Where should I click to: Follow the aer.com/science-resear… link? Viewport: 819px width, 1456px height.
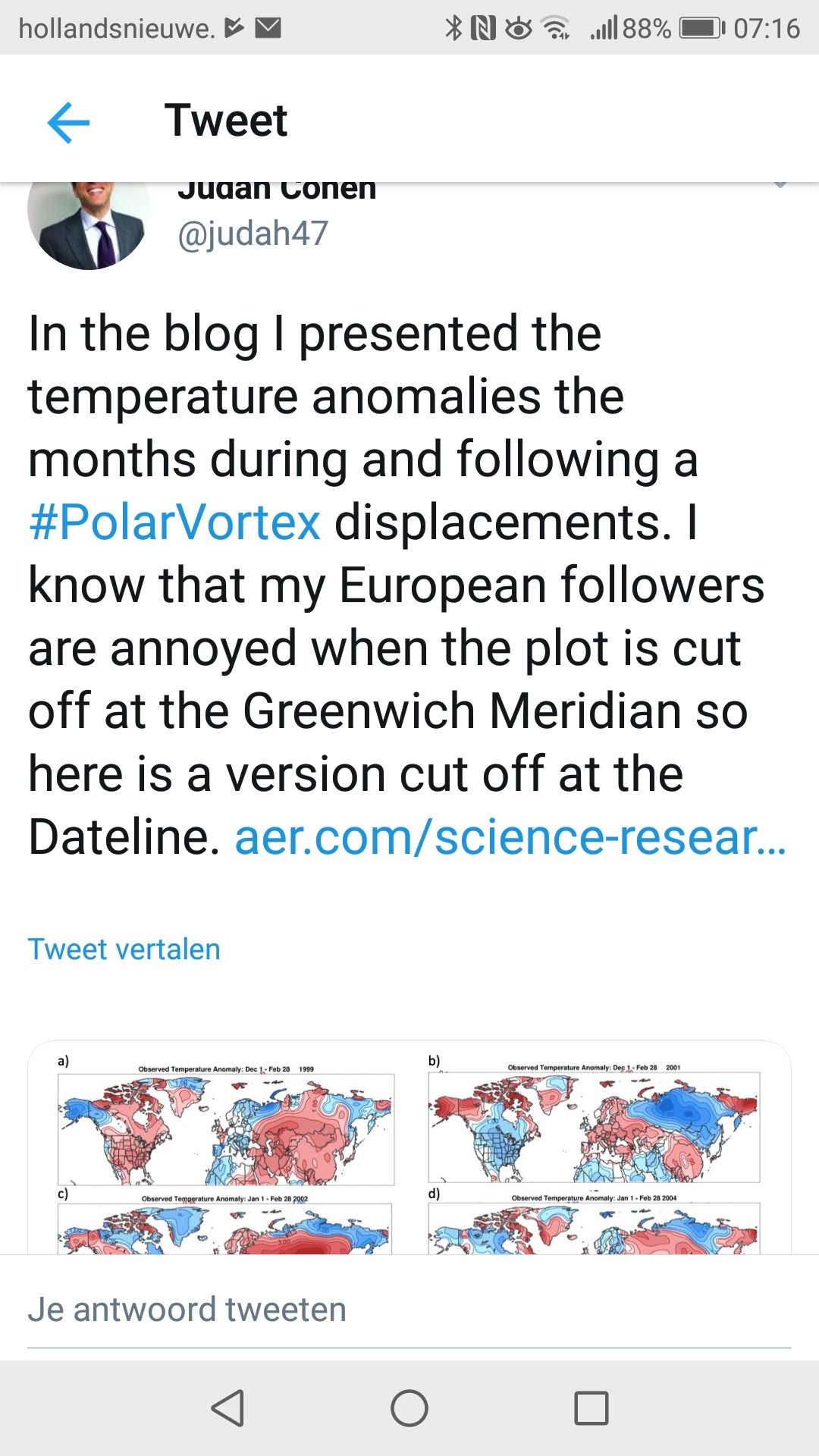coord(510,837)
